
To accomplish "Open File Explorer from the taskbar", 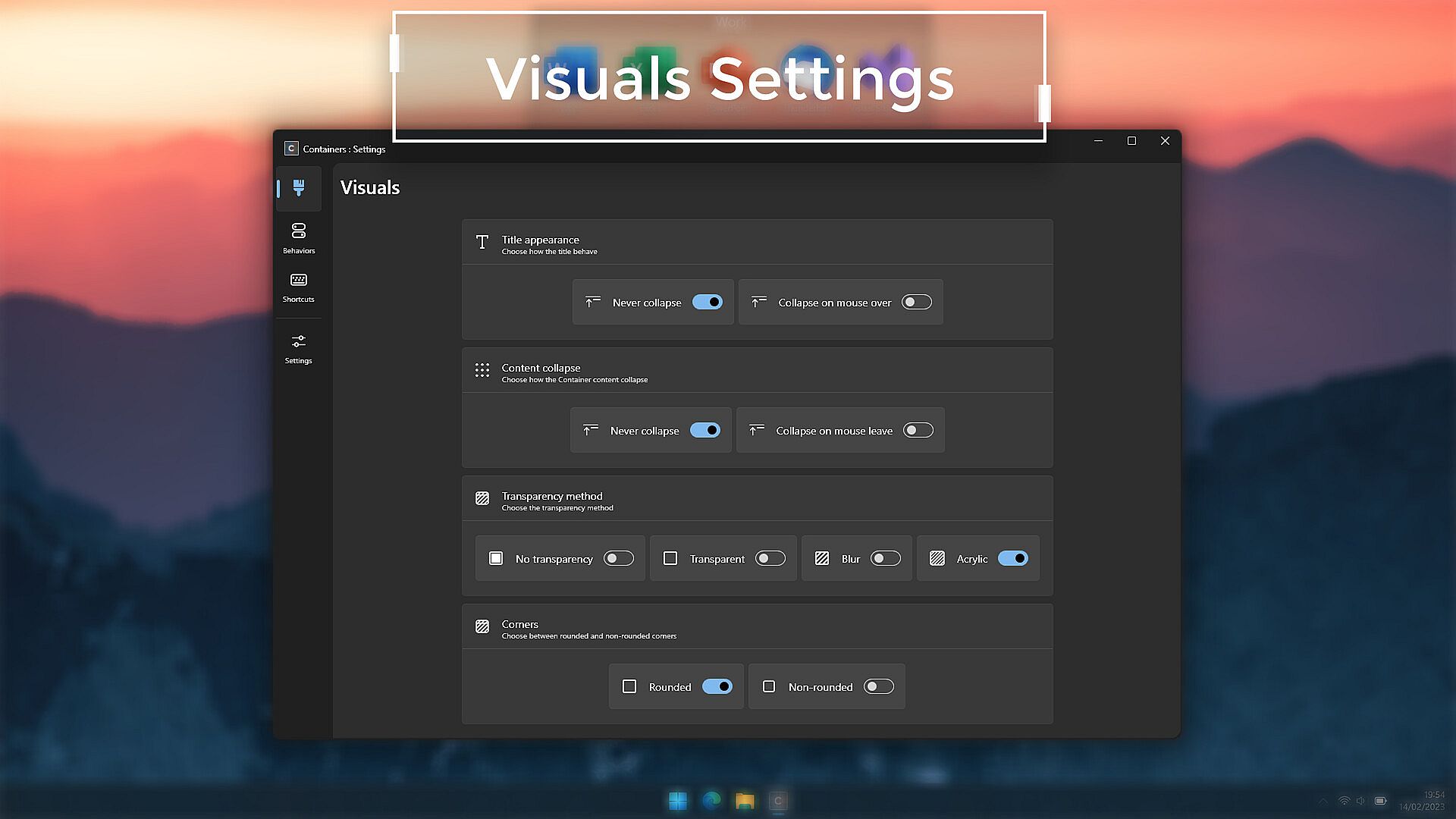I will tap(745, 801).
